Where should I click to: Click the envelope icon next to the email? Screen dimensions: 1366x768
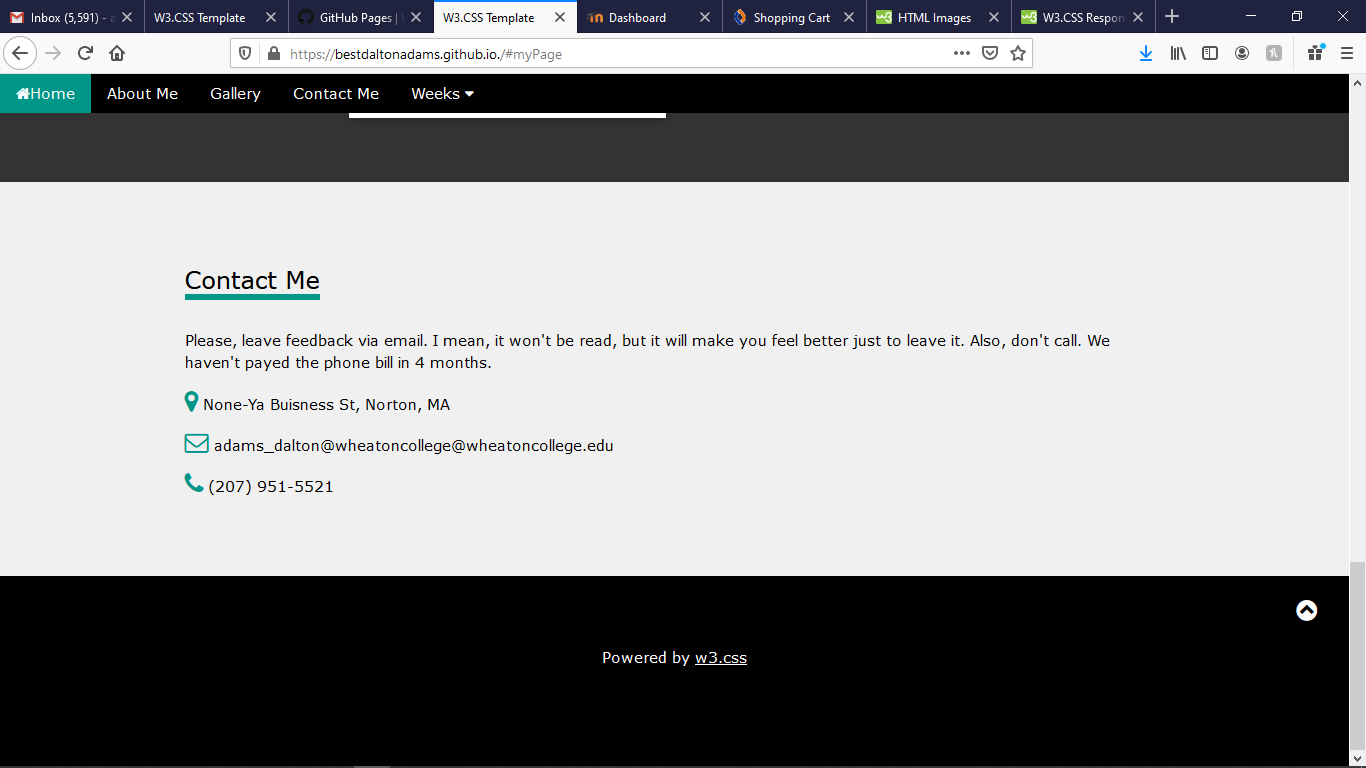point(196,443)
